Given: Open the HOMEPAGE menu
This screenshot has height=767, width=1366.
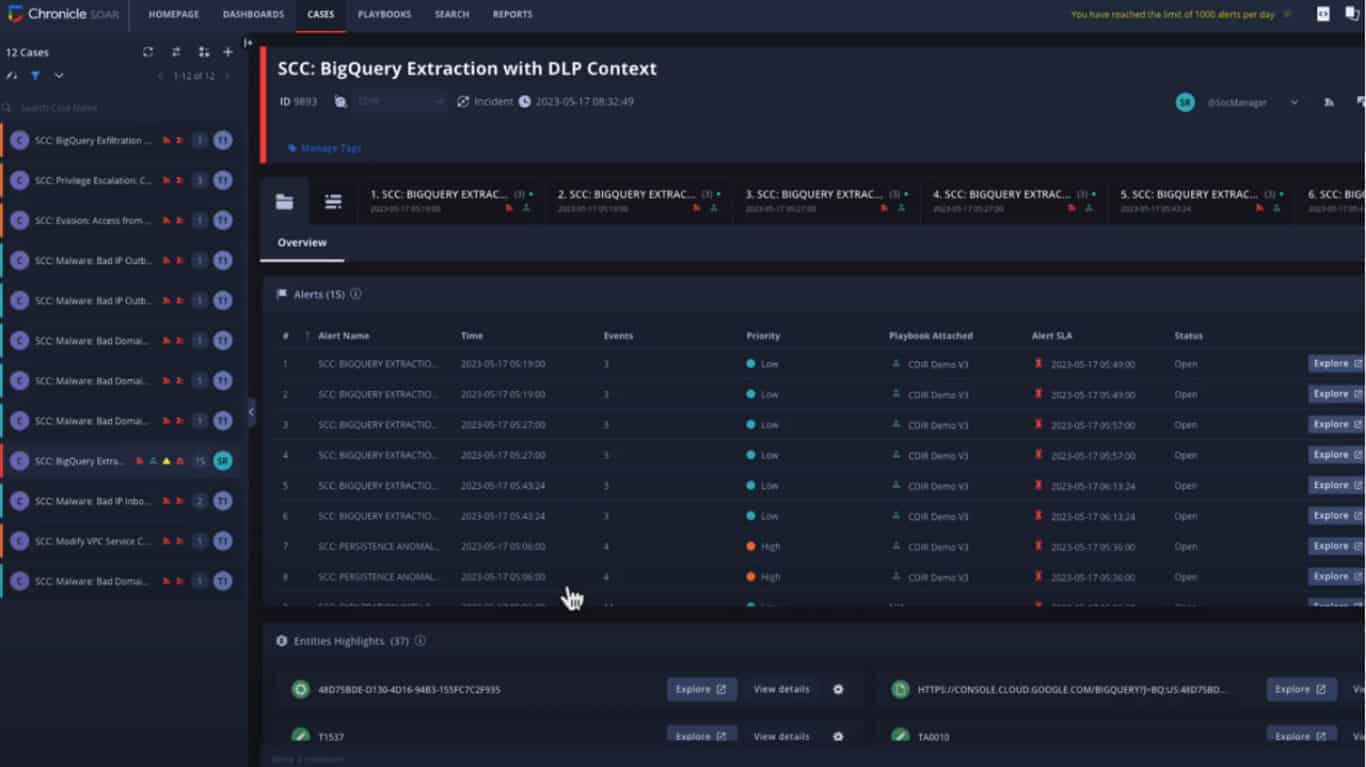Looking at the screenshot, I should (174, 14).
